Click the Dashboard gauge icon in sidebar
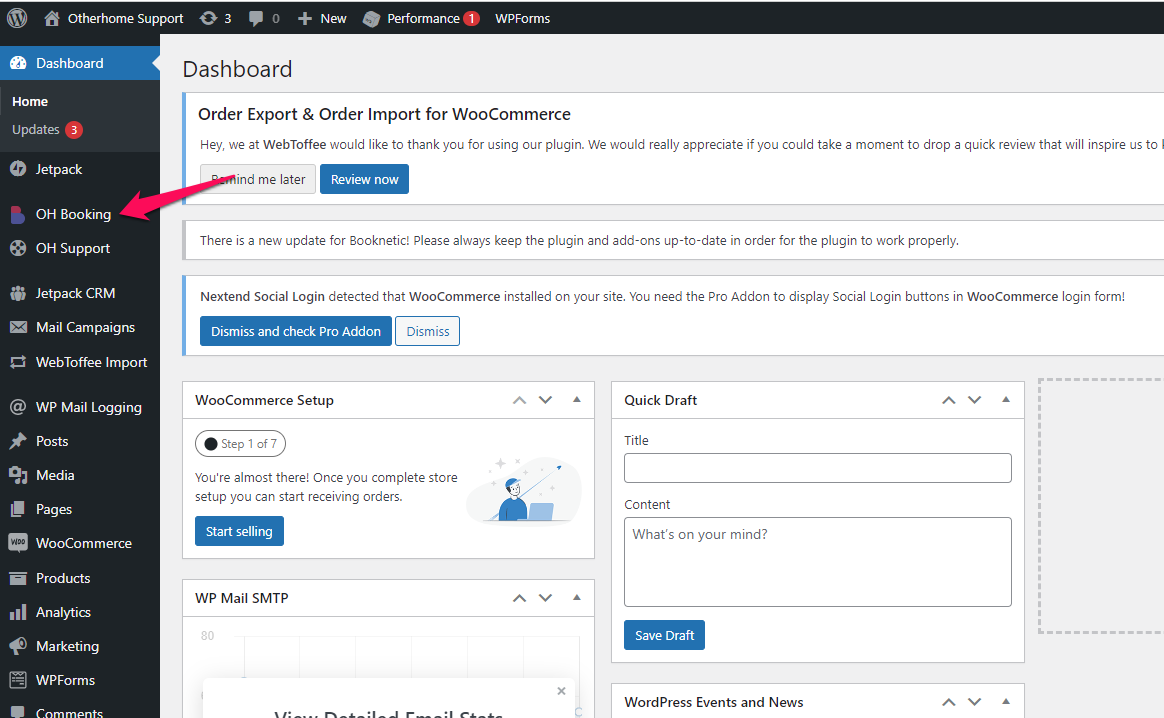 (18, 63)
